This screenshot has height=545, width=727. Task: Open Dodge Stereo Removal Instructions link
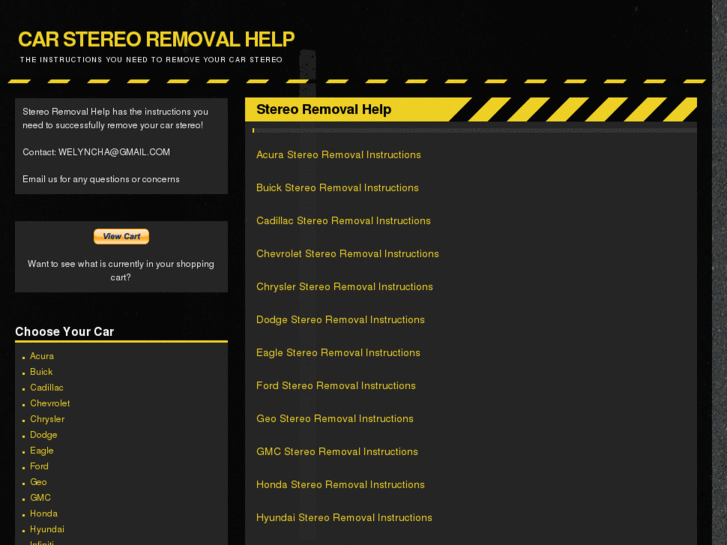(340, 320)
